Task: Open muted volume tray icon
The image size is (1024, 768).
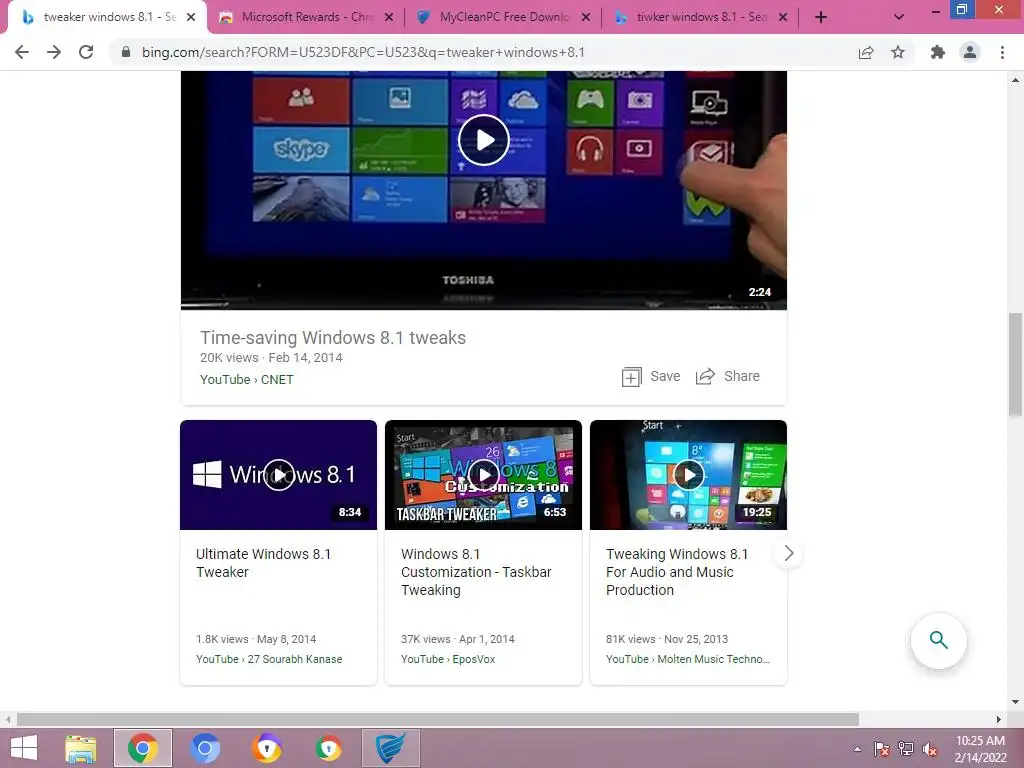Action: [x=930, y=749]
